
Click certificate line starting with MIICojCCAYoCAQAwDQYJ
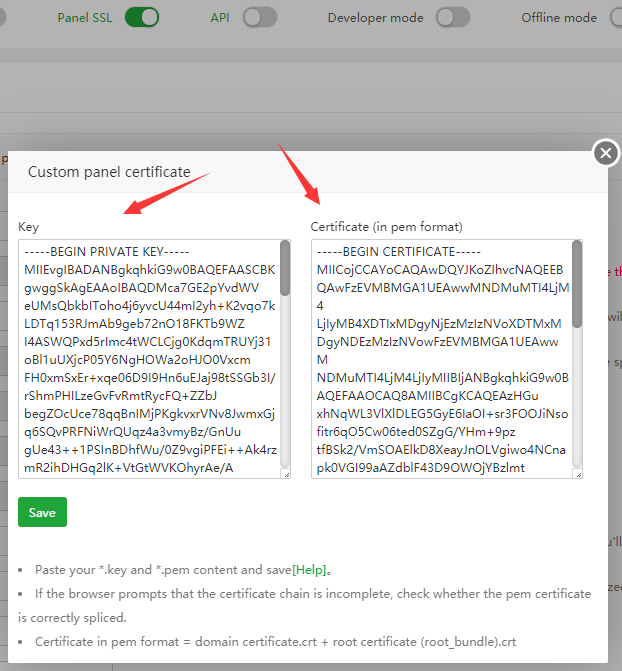[x=440, y=270]
